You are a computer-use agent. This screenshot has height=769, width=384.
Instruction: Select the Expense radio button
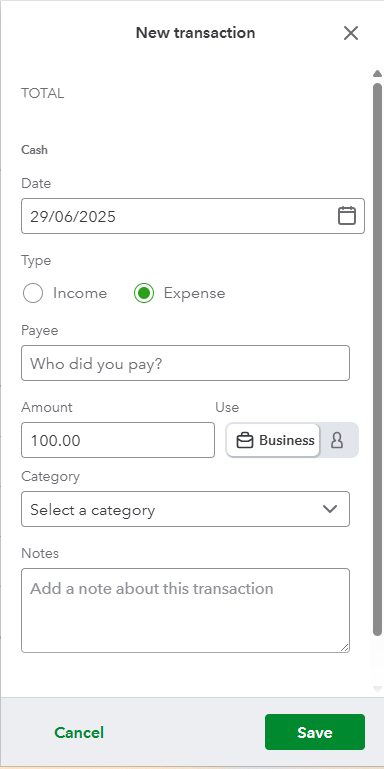pyautogui.click(x=144, y=293)
